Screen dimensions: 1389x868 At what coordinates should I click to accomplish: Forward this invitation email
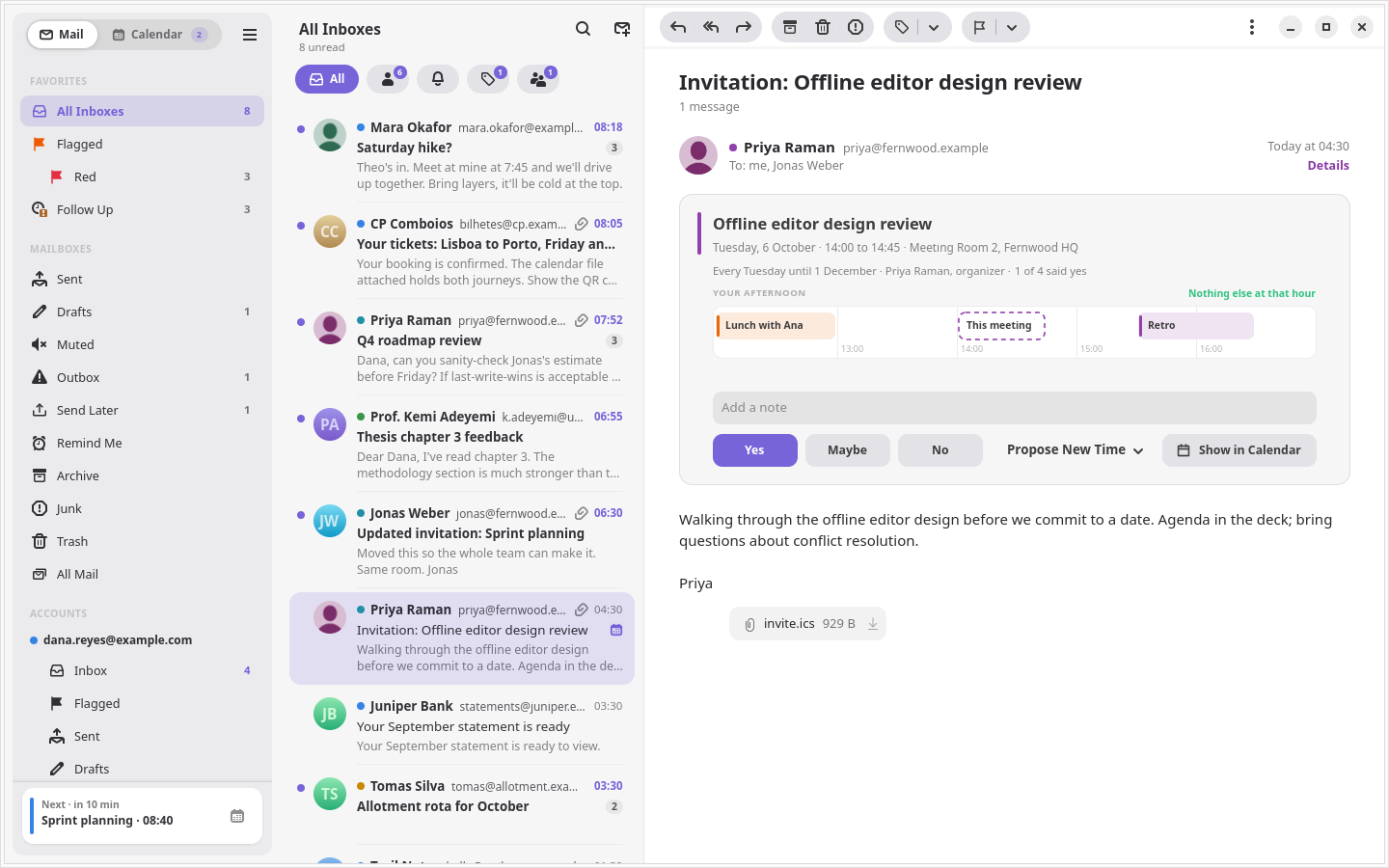click(744, 27)
